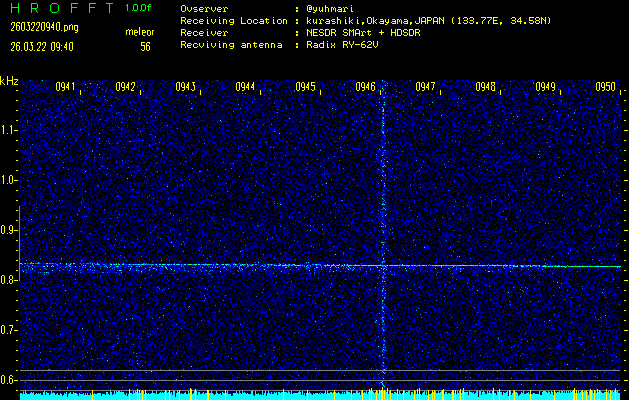629x400 pixels.
Task: Click the 1.0 frequency axis label
Action: [9, 180]
